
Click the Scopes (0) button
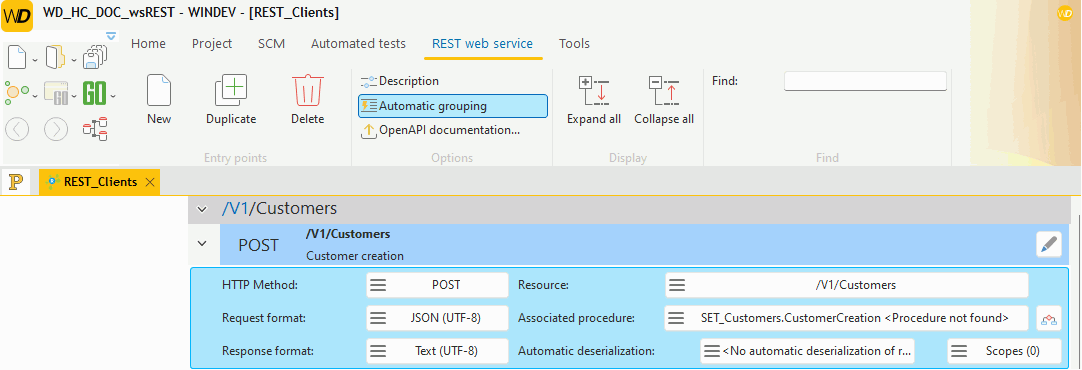[1004, 351]
